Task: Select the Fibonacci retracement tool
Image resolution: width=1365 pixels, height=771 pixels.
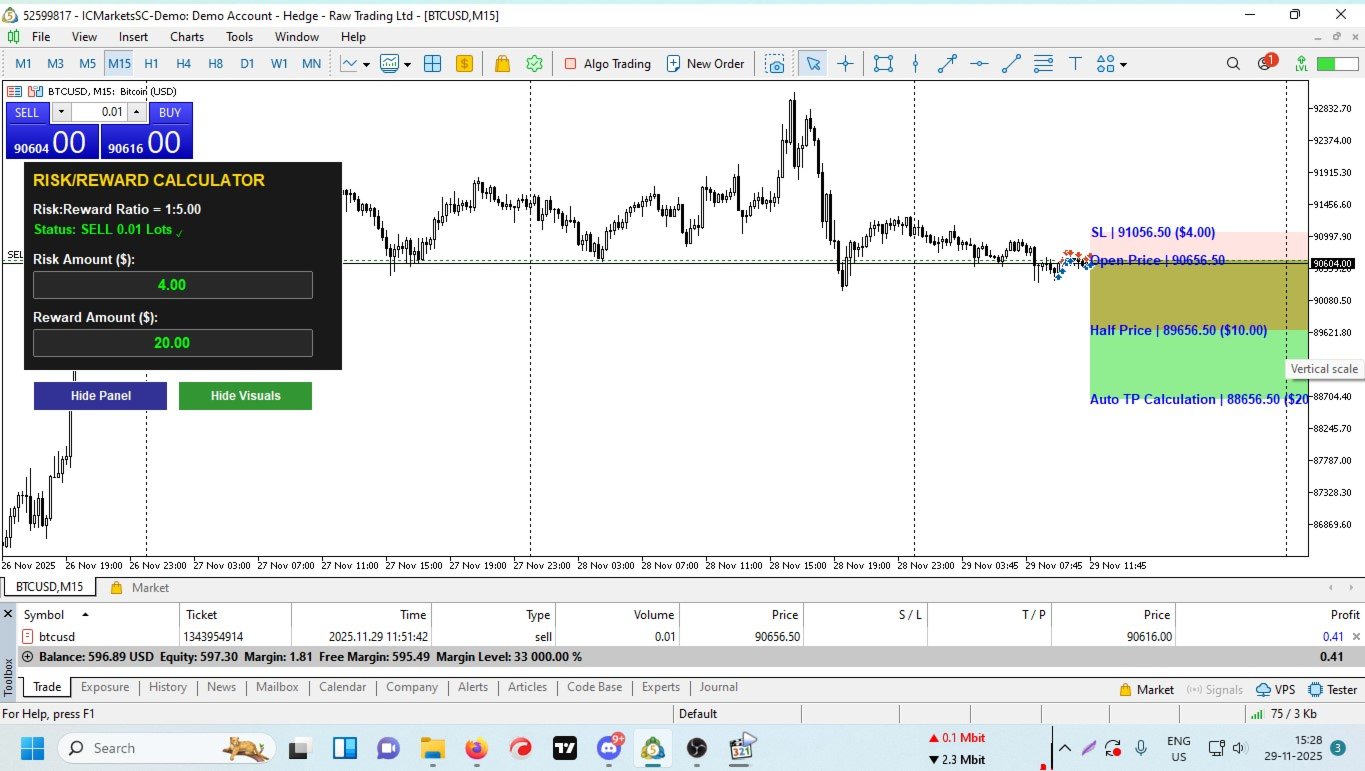Action: pyautogui.click(x=1043, y=64)
